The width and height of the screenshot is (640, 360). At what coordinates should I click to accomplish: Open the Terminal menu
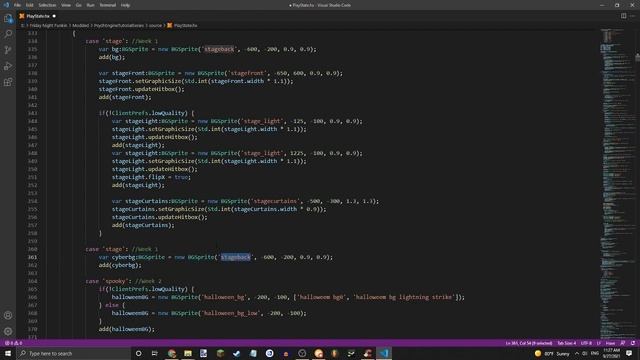tap(108, 5)
